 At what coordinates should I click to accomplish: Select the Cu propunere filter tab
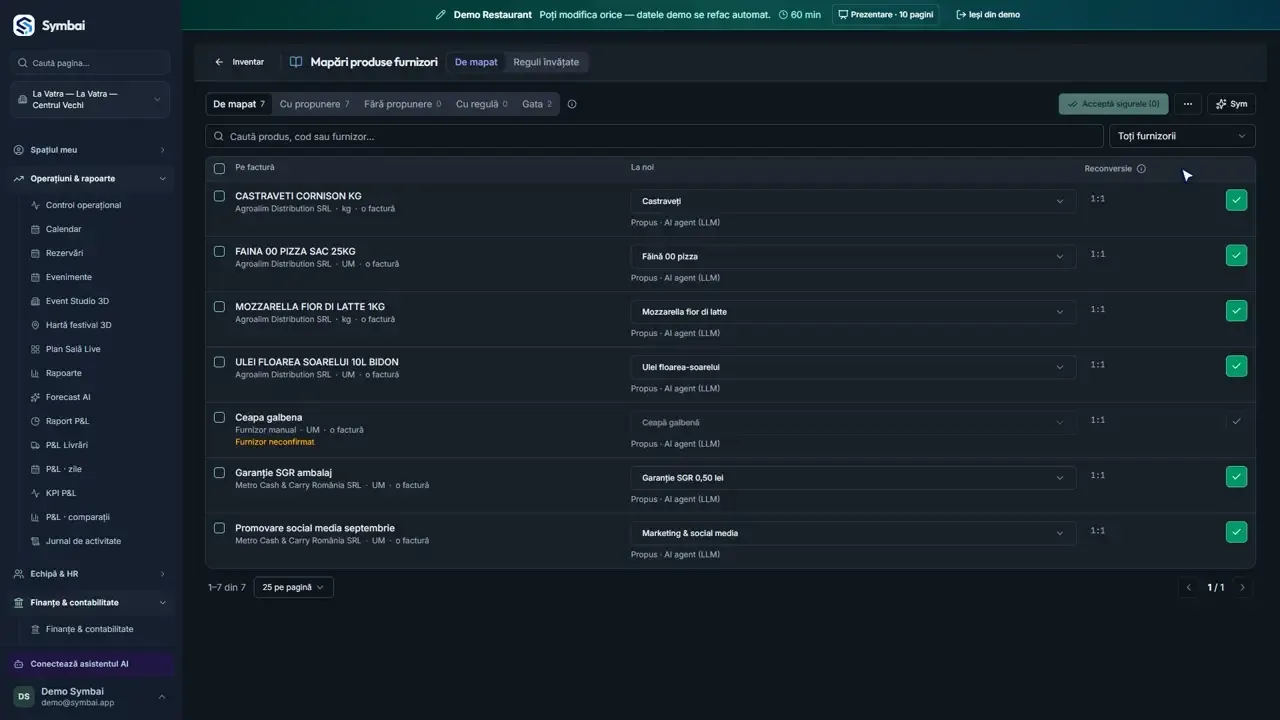[x=314, y=104]
